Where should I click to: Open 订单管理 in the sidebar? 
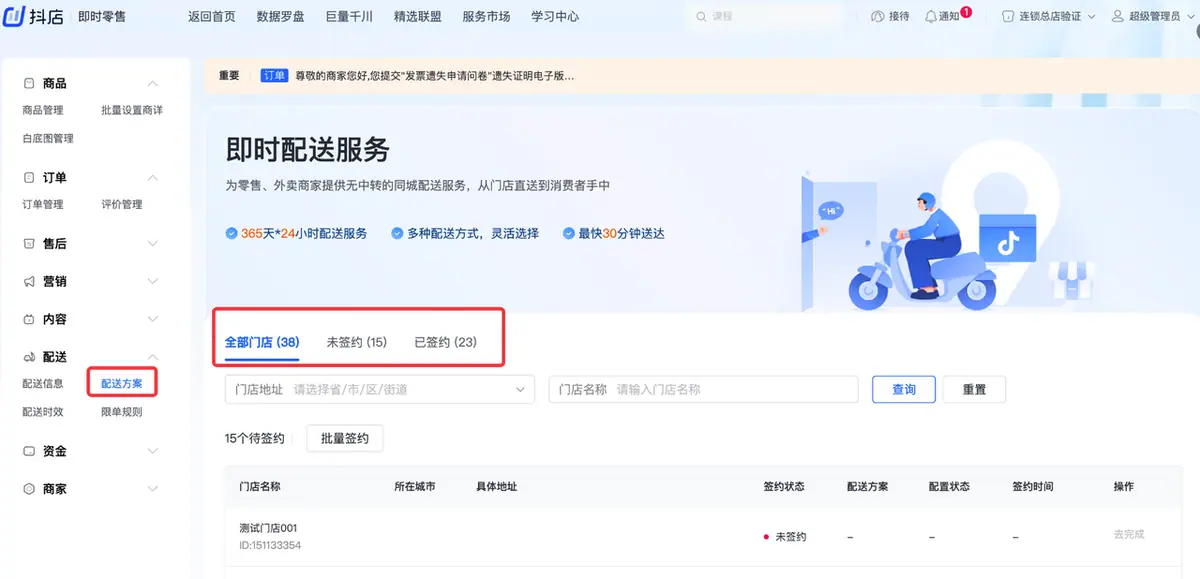click(x=43, y=205)
